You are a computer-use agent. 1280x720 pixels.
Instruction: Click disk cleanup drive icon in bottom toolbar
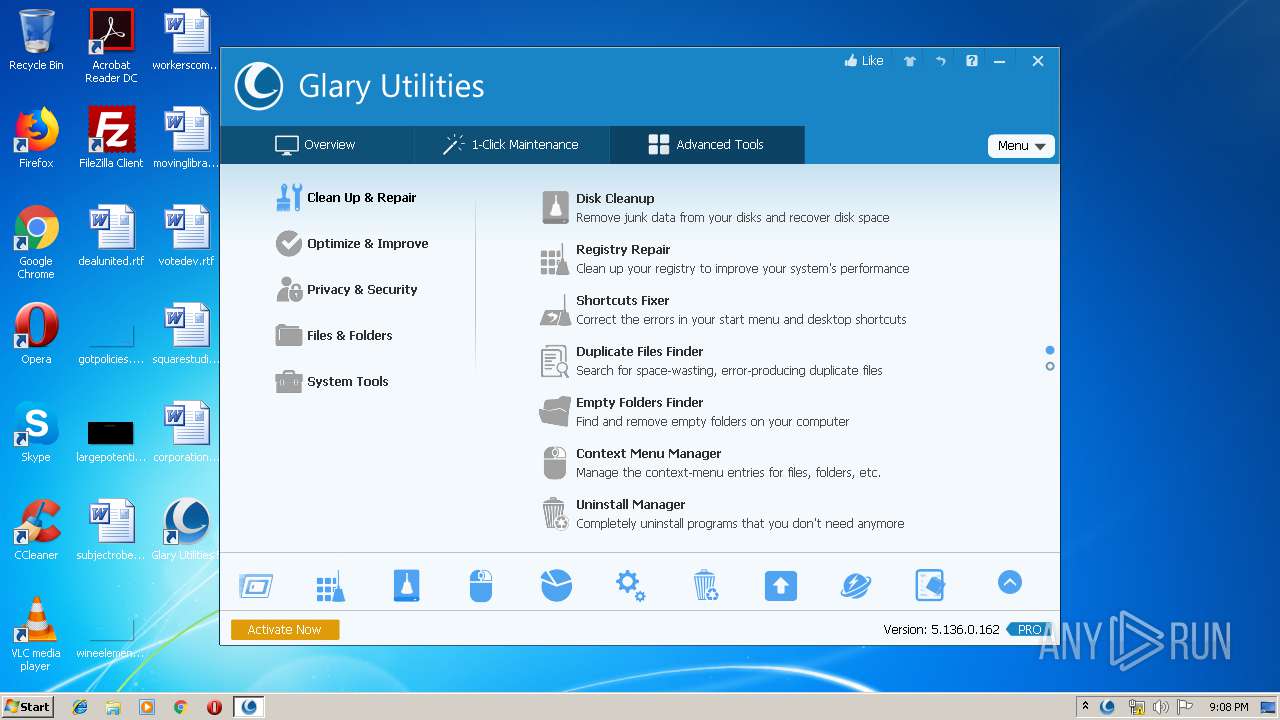click(x=406, y=585)
